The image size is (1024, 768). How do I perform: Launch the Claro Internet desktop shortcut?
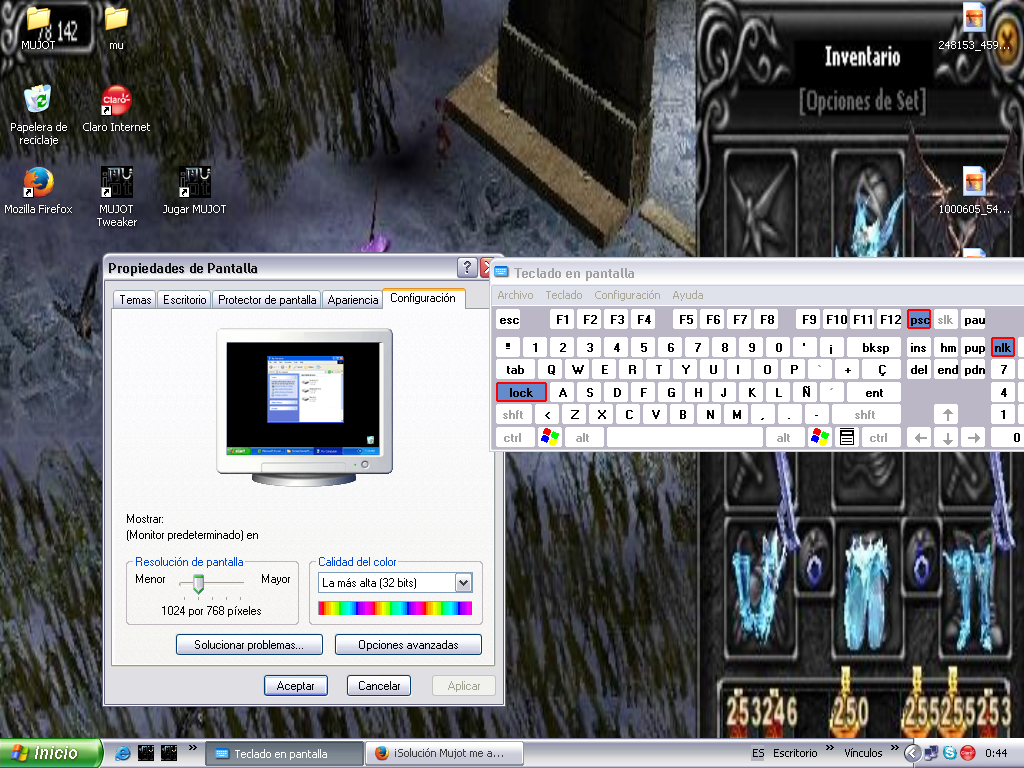point(116,101)
